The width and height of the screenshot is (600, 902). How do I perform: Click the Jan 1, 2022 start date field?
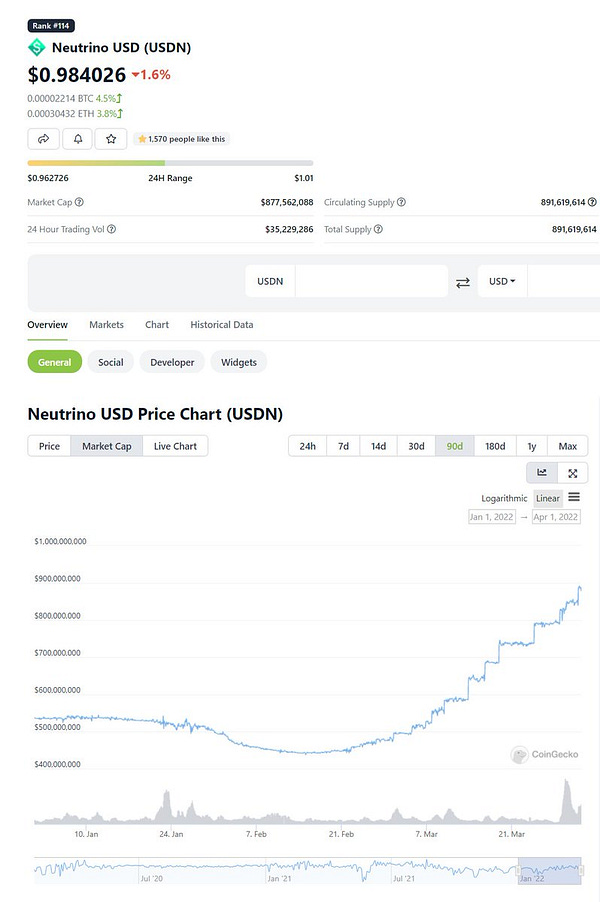coord(492,517)
